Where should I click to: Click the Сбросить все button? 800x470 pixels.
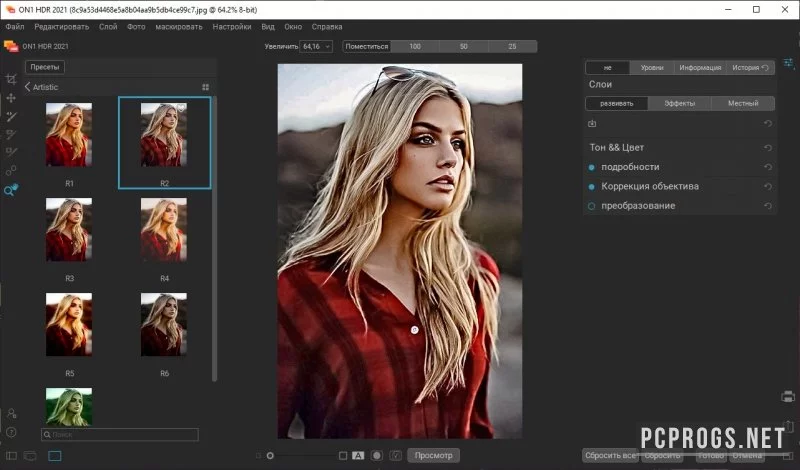(610, 455)
